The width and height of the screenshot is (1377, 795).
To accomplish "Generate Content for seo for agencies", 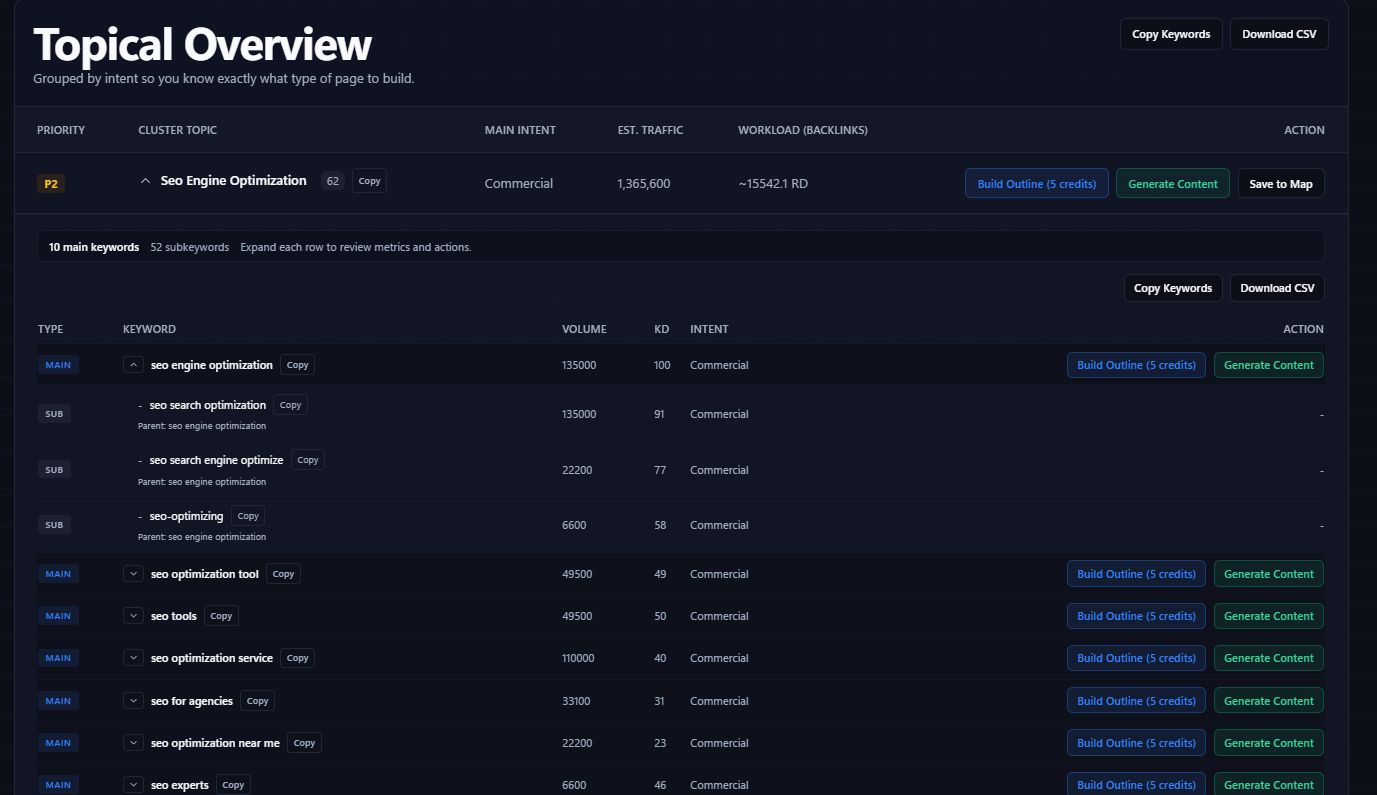I will 1269,701.
